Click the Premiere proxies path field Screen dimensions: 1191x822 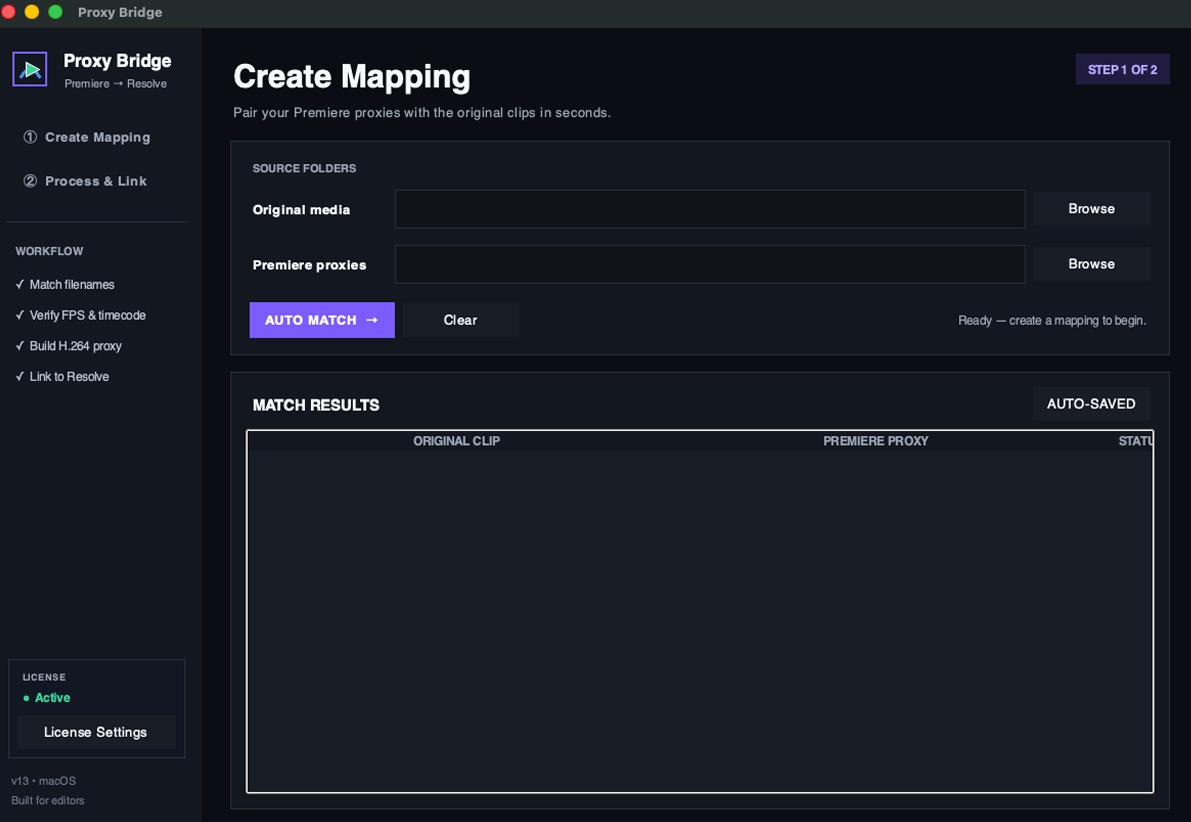(709, 264)
